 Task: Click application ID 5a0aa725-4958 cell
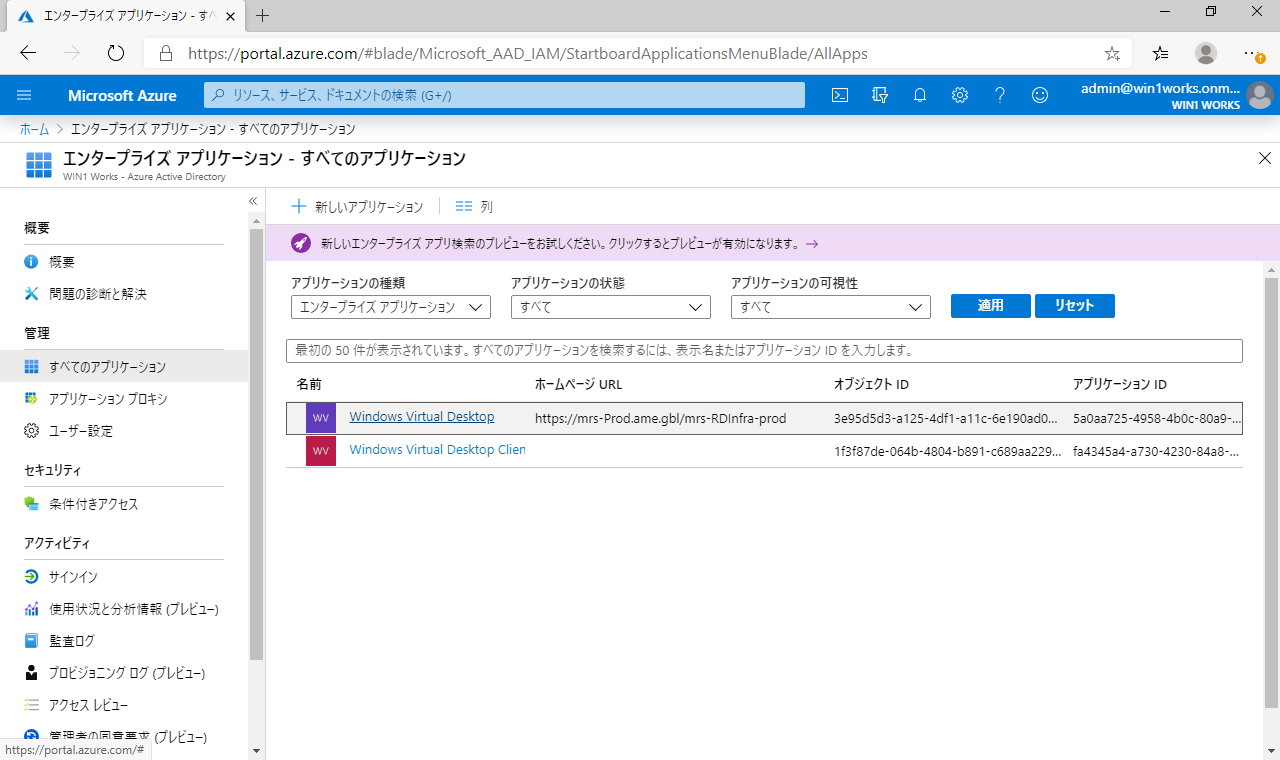tap(1157, 418)
